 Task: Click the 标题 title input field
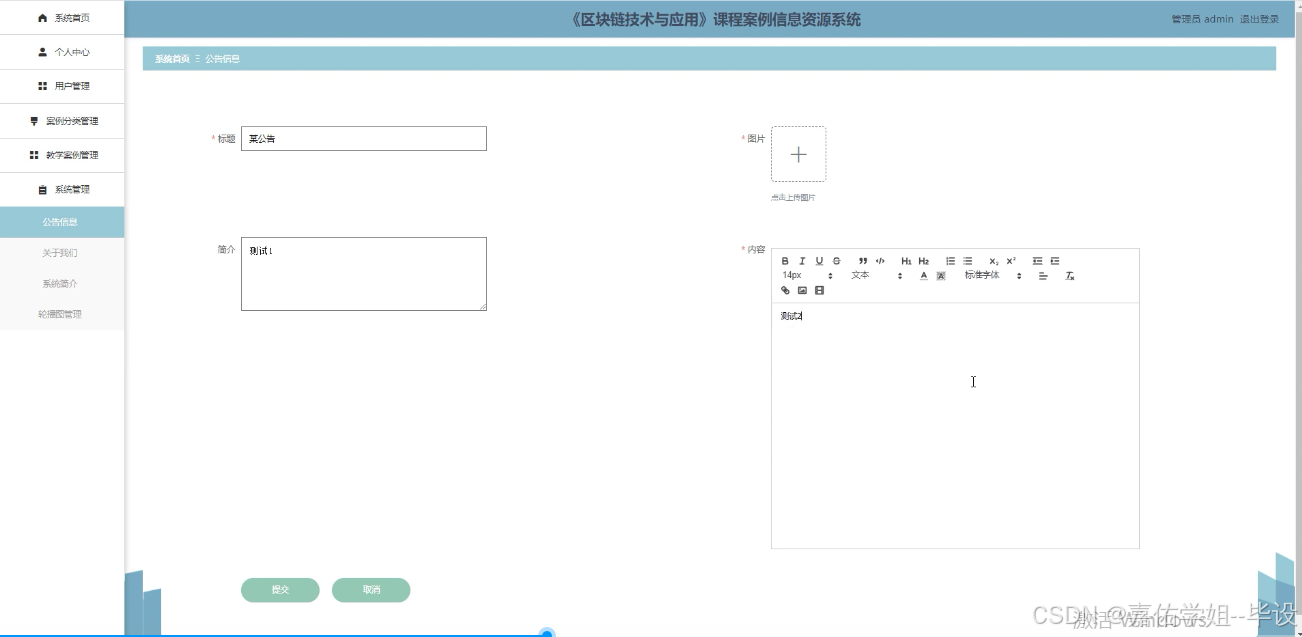pyautogui.click(x=364, y=139)
